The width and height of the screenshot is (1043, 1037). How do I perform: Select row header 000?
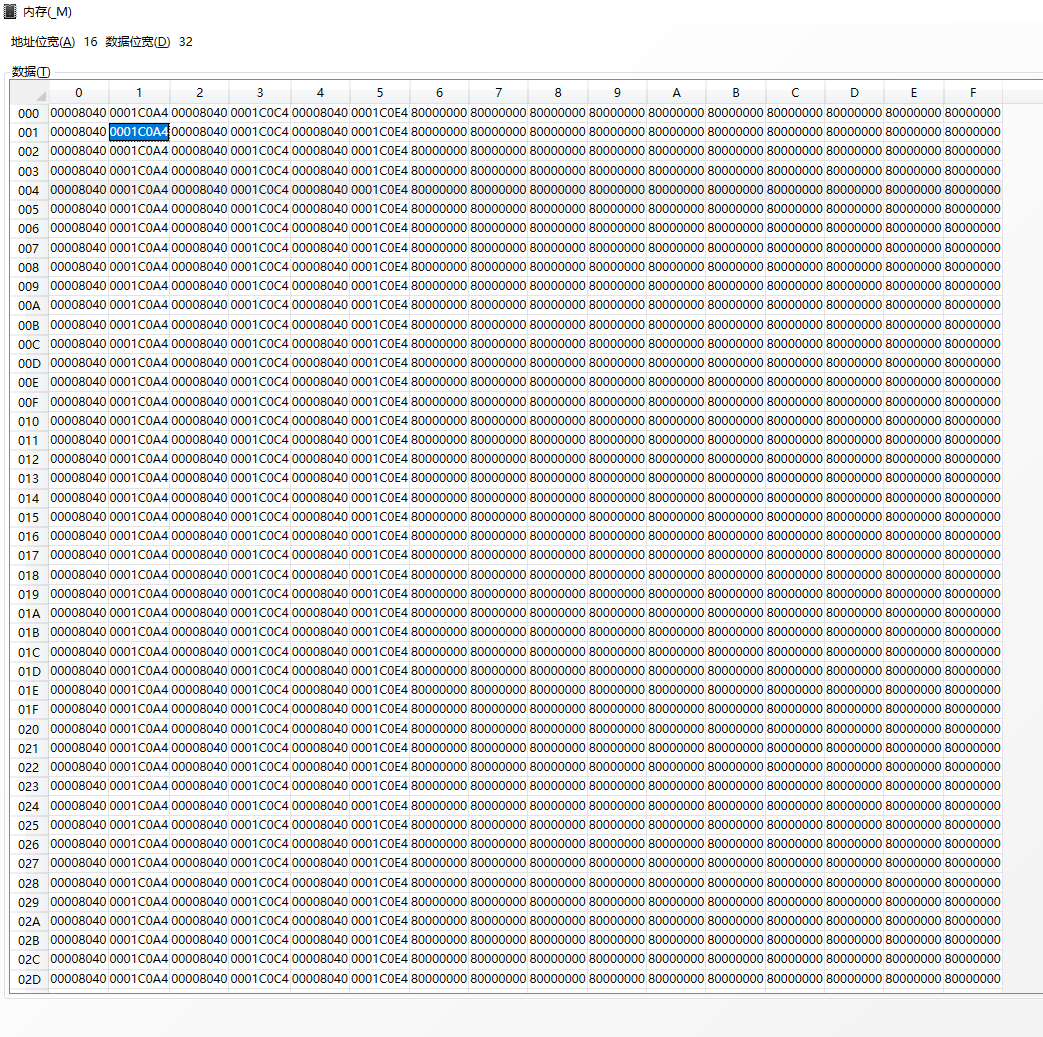29,113
